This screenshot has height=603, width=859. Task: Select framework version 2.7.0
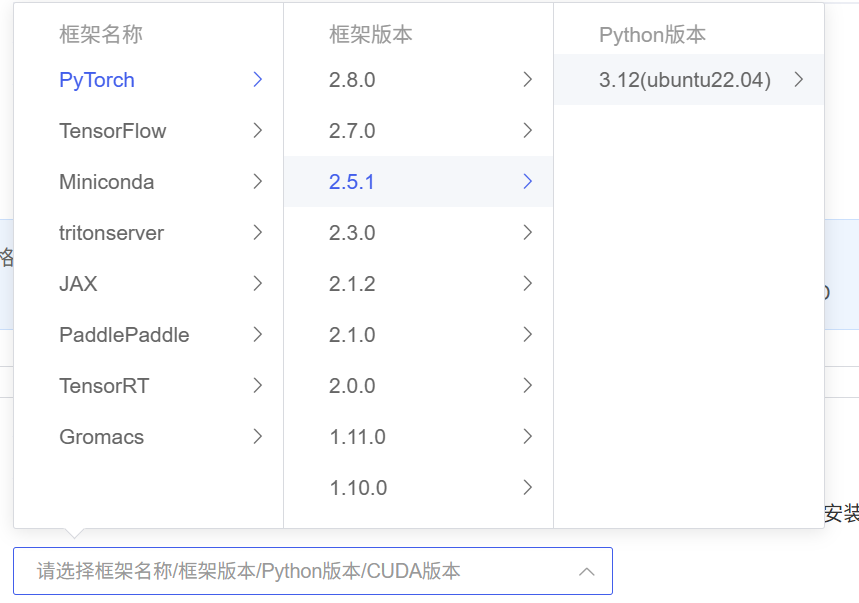pos(419,131)
